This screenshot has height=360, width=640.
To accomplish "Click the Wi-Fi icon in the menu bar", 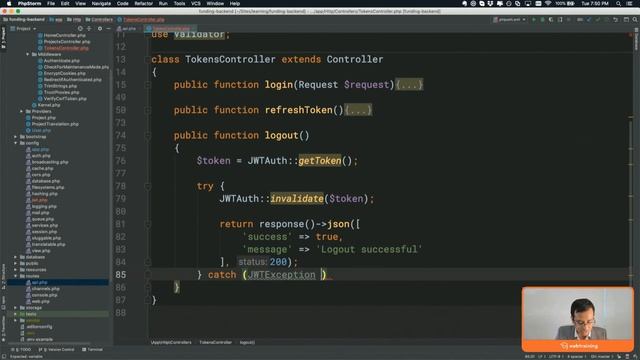I will click(548, 3).
